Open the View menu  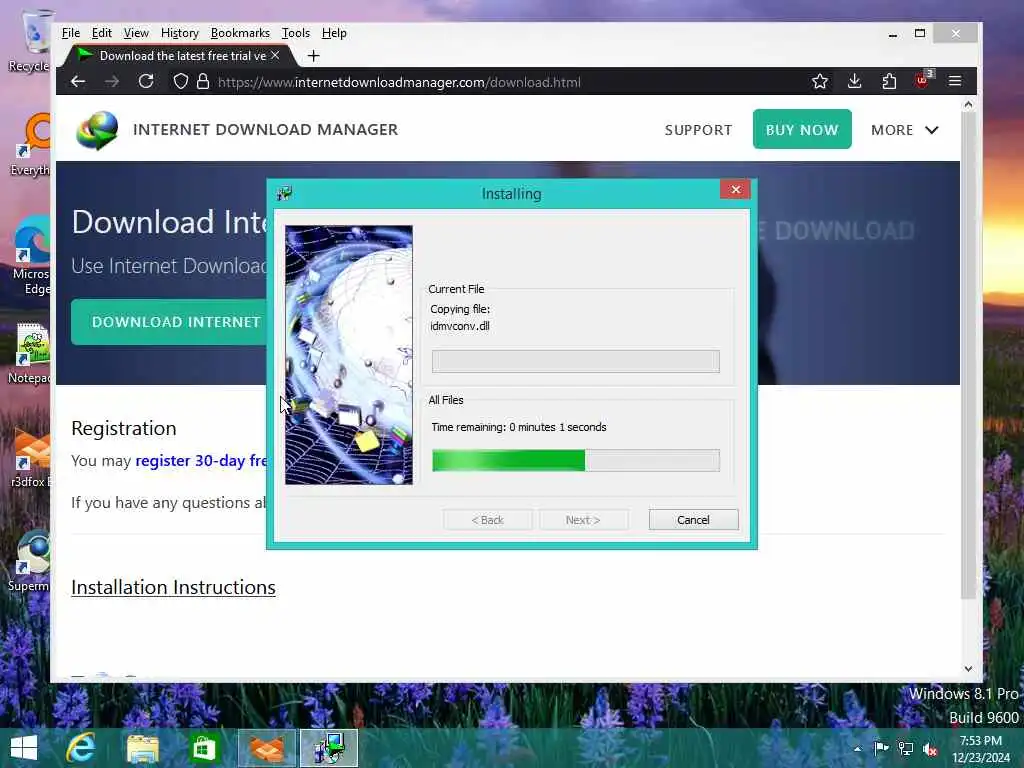tap(136, 33)
